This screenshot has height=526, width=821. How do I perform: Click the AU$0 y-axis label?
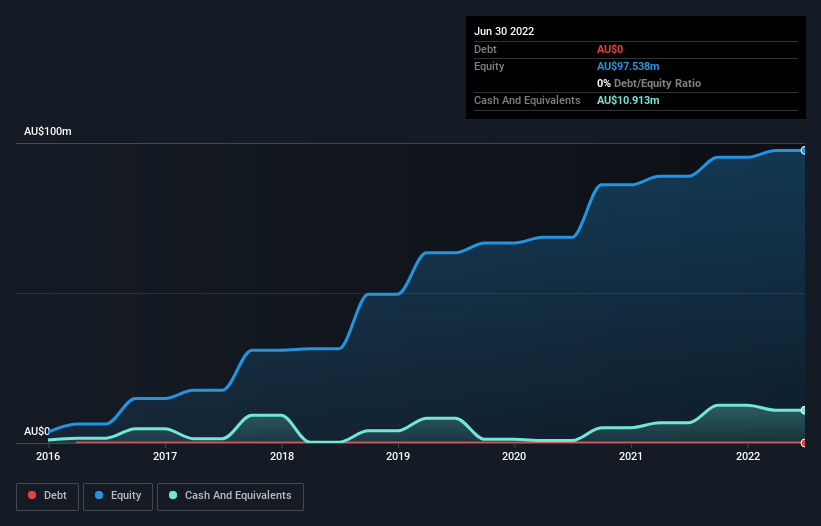click(37, 431)
